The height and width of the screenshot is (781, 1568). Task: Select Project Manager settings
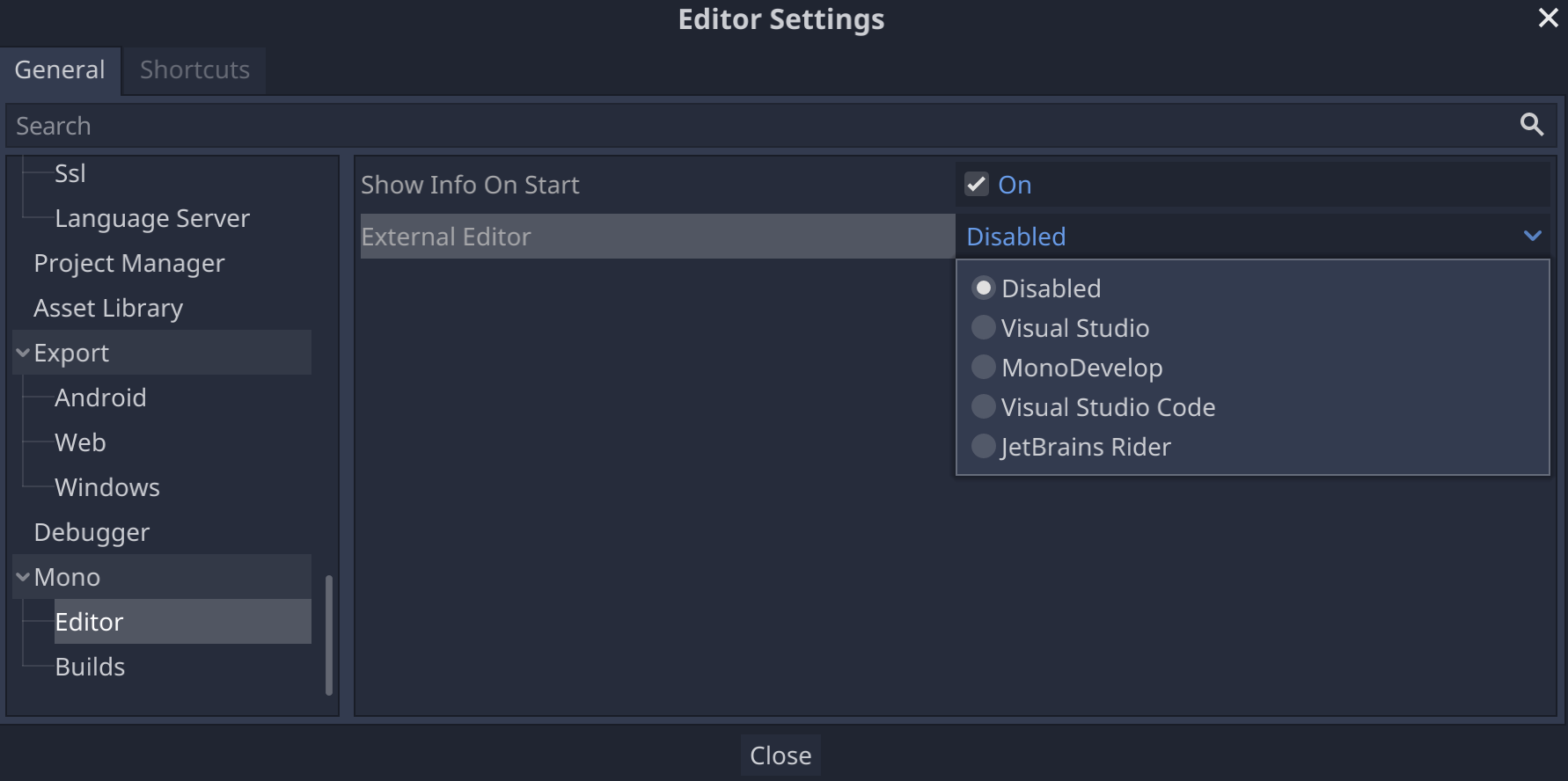128,262
